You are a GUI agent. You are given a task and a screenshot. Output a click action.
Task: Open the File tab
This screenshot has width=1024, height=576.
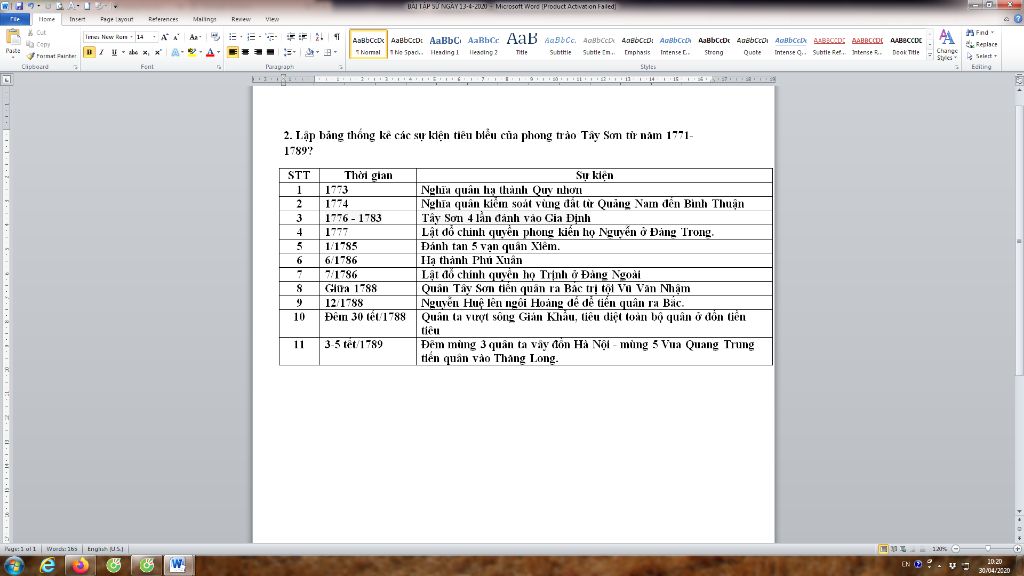(x=14, y=19)
